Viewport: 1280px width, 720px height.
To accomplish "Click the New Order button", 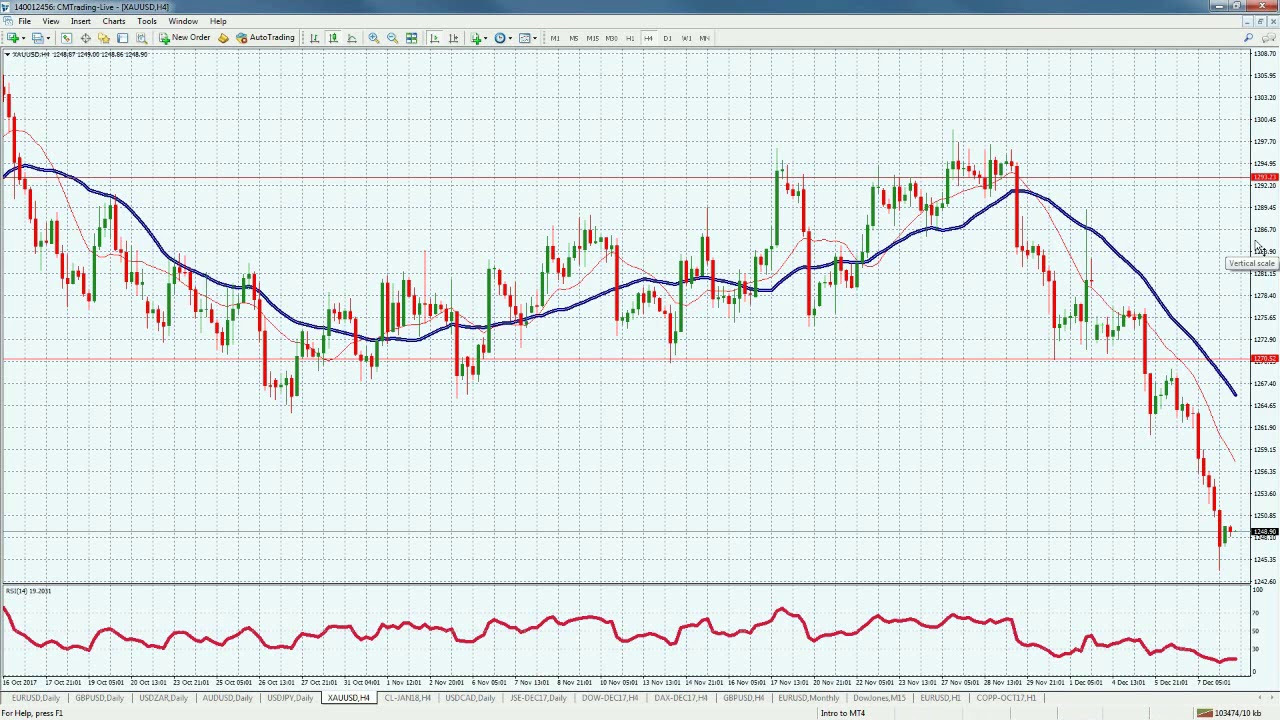I will click(x=185, y=38).
